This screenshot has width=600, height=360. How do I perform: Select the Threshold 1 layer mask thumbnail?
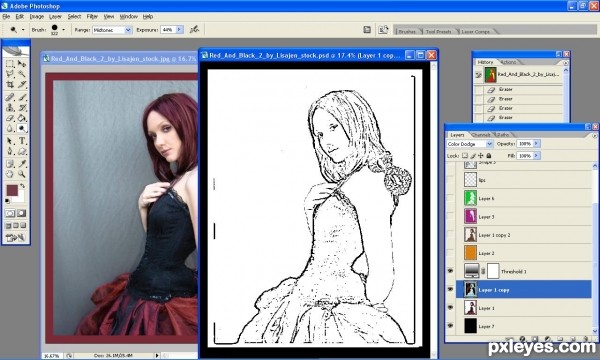point(493,271)
